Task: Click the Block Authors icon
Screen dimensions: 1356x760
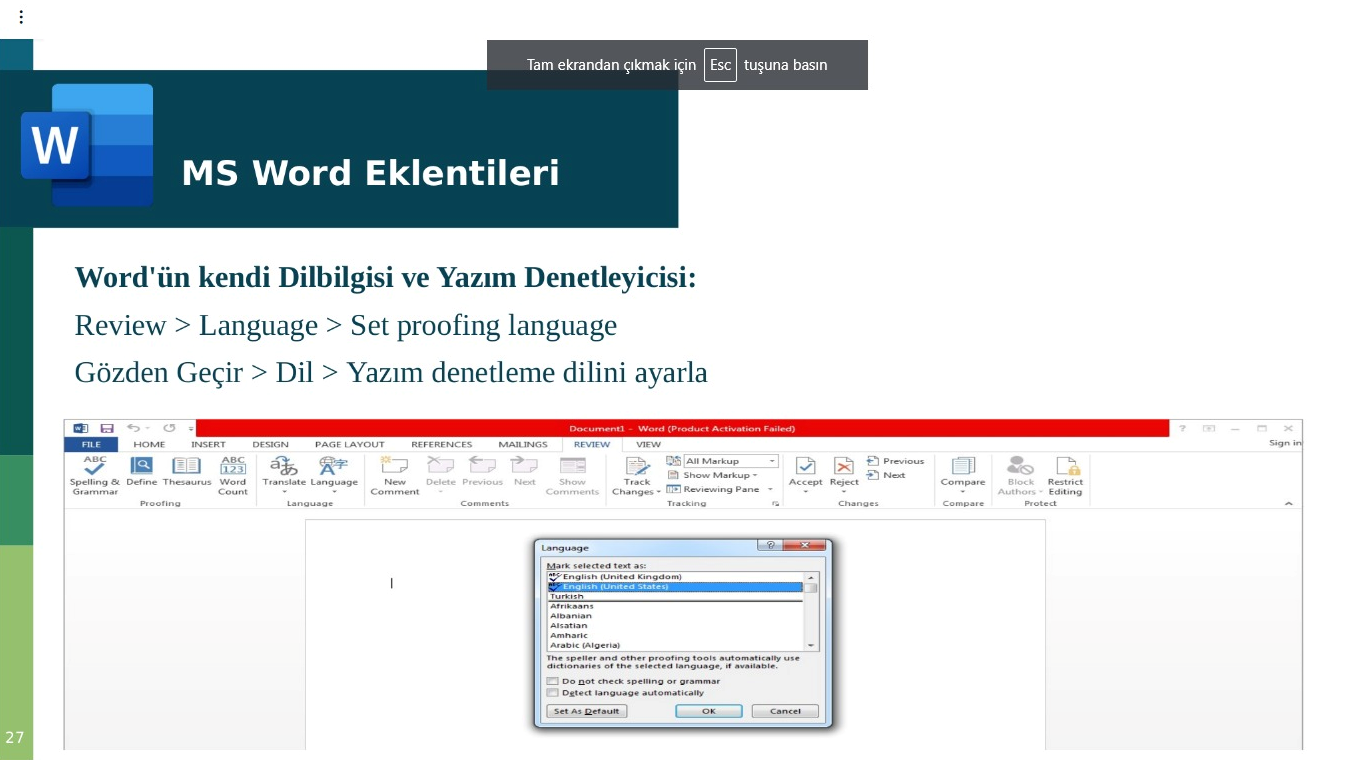Action: [x=1020, y=476]
